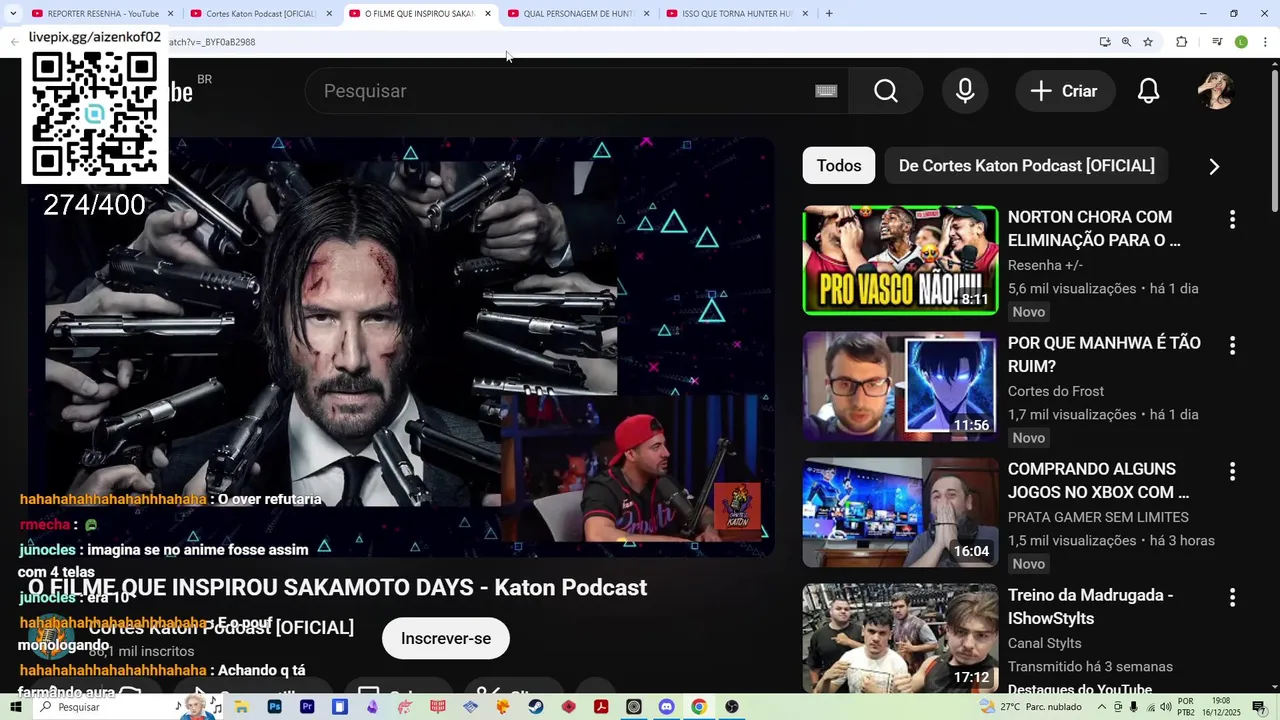Switch to ISSO QUE TORNA HUNTER tab
The height and width of the screenshot is (720, 1280).
point(737,14)
